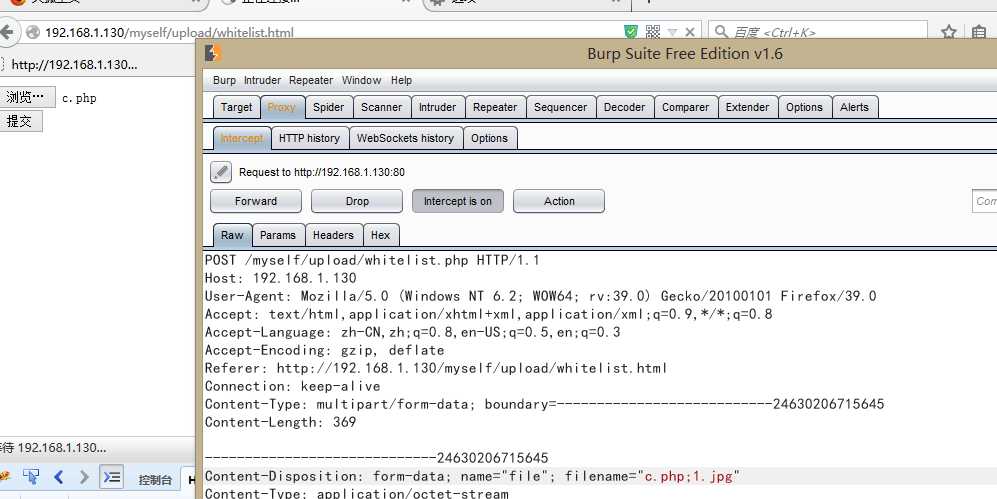Screen dimensions: 997x499
Task: Click the Forward button
Action: tap(256, 201)
